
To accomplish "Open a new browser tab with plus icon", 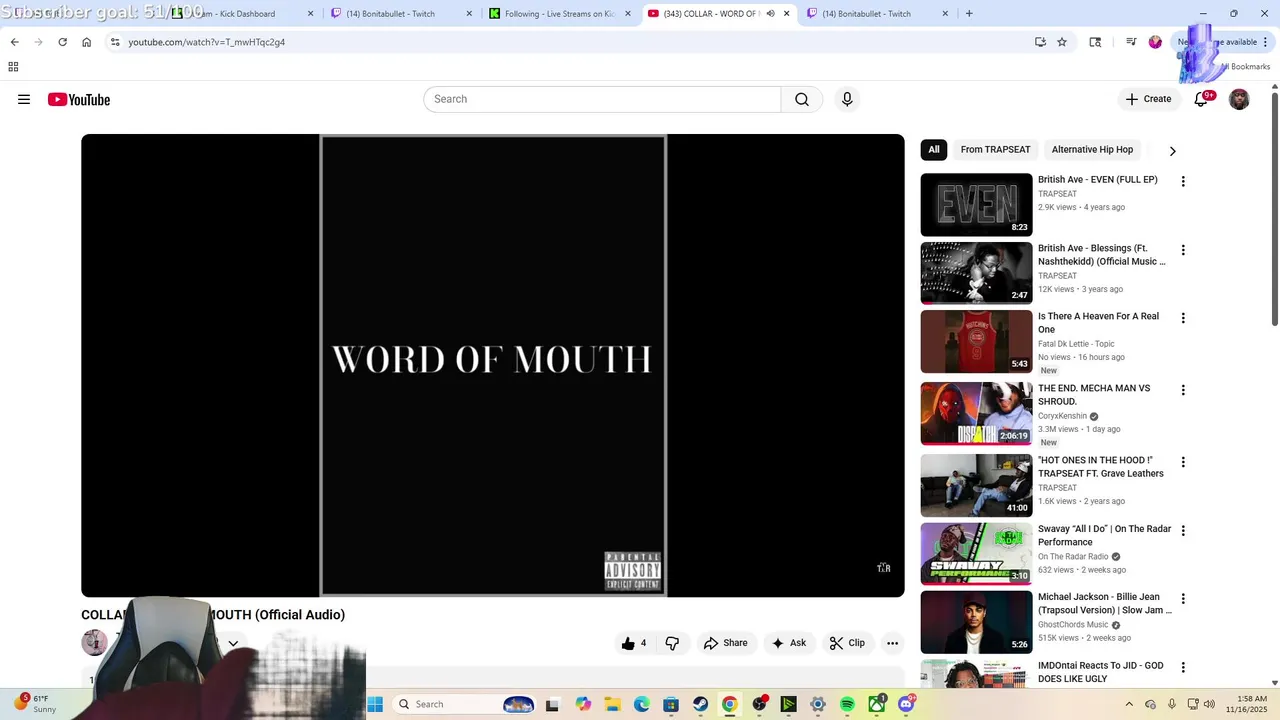I will 969,14.
